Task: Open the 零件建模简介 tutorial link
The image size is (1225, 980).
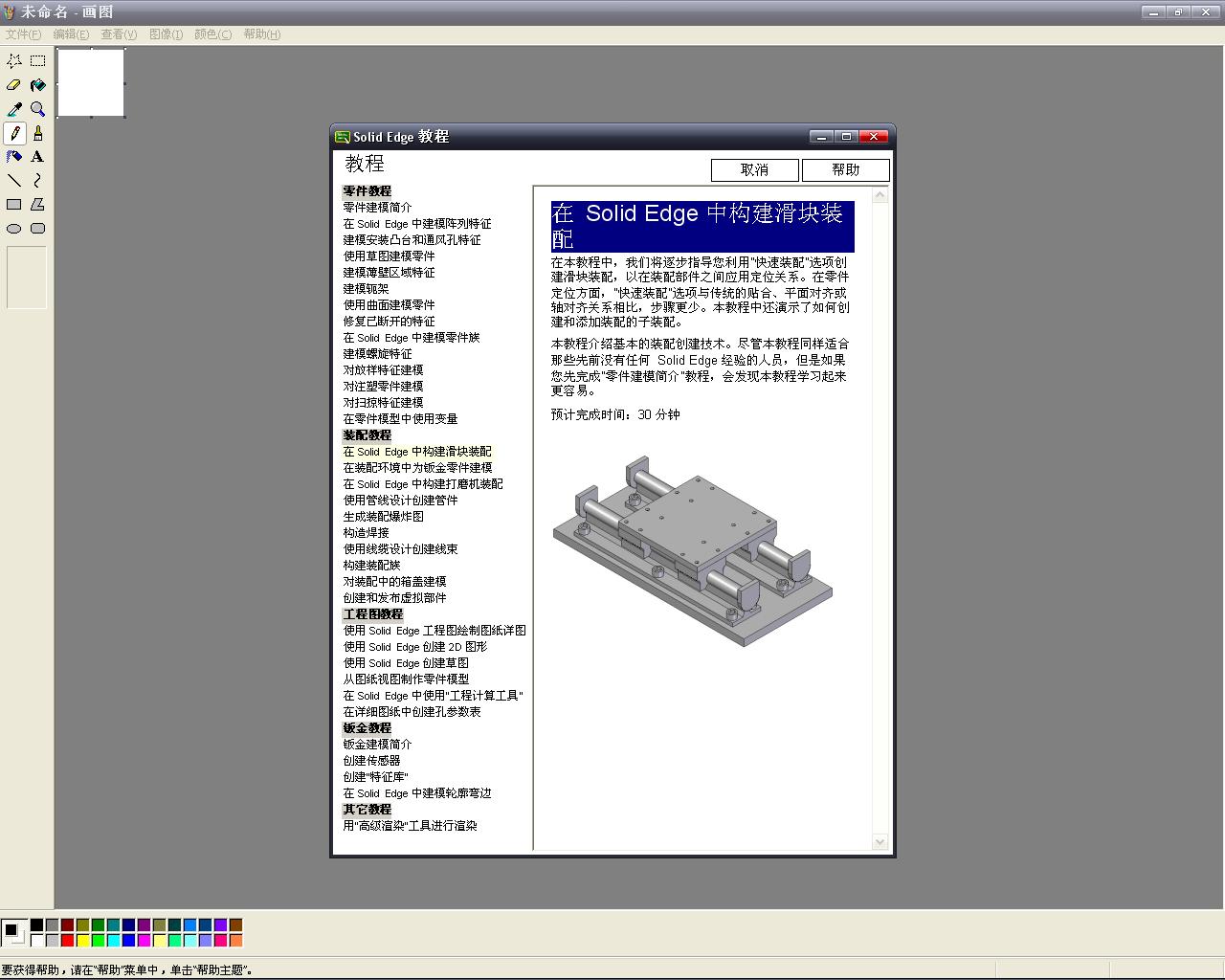Action: 378,208
